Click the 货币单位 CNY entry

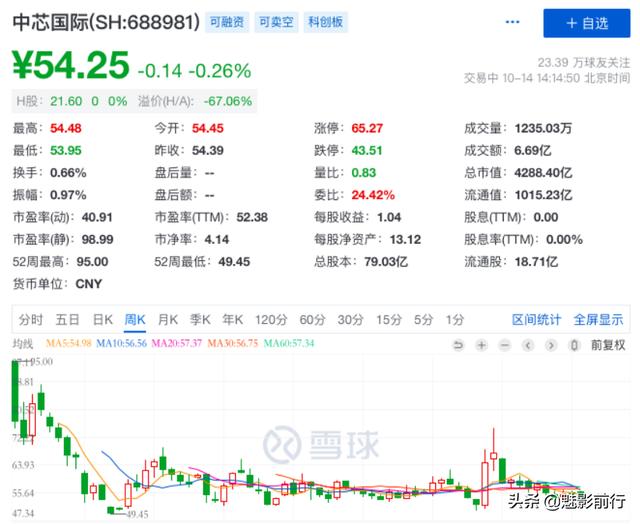(57, 284)
